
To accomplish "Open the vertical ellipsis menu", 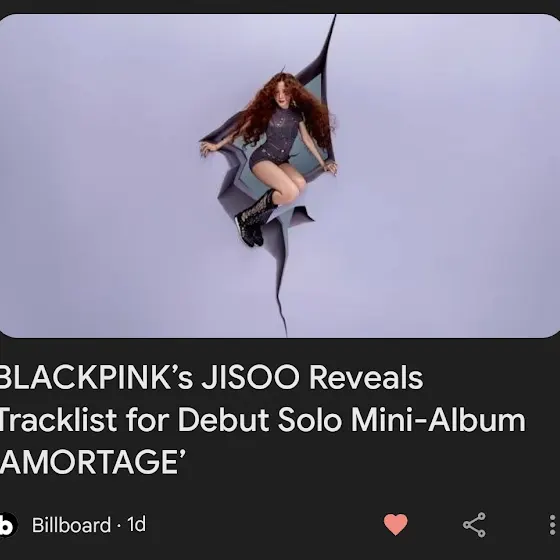I will (x=552, y=525).
